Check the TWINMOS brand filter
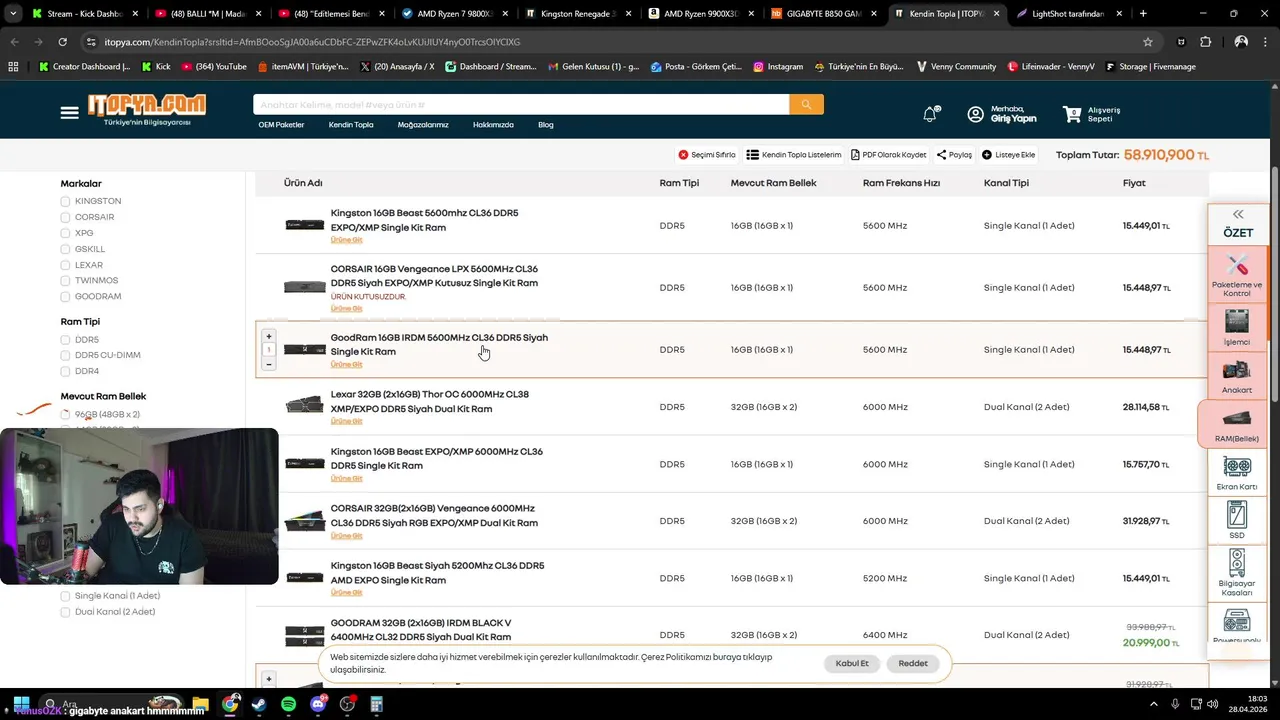This screenshot has height=720, width=1280. (66, 281)
